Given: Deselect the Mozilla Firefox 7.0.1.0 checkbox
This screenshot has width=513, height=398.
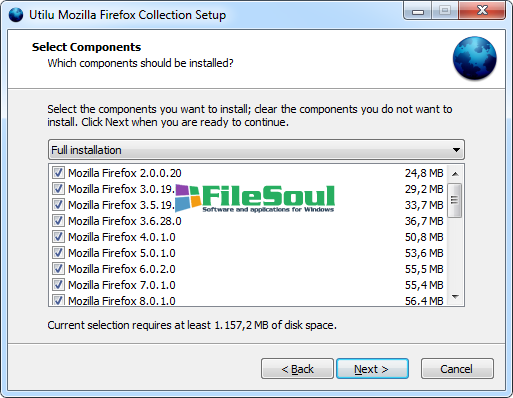Looking at the screenshot, I should (58, 285).
